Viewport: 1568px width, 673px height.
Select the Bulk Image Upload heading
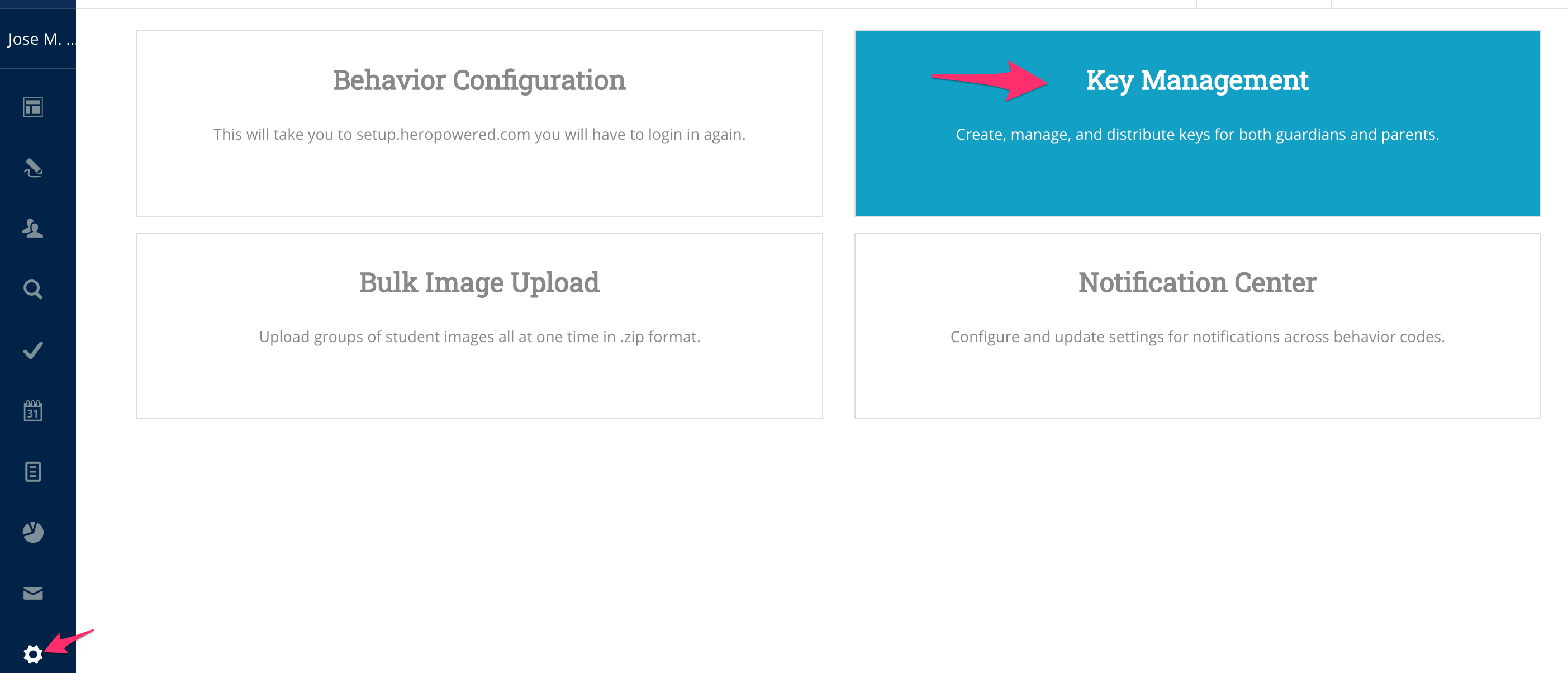[479, 283]
